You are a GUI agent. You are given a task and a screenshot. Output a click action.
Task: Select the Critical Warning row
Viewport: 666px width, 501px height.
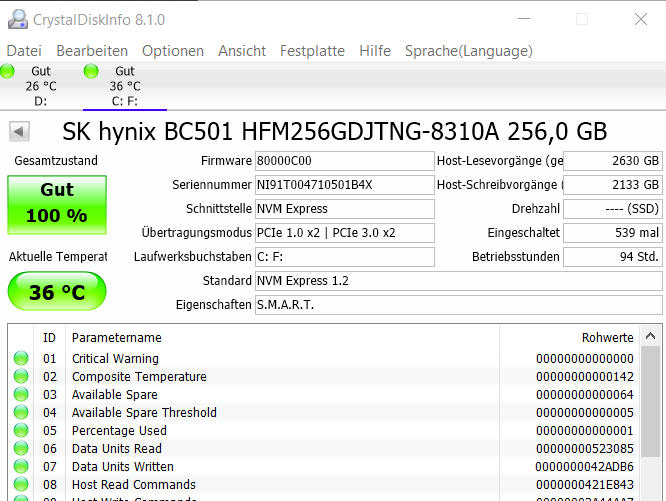(x=325, y=359)
